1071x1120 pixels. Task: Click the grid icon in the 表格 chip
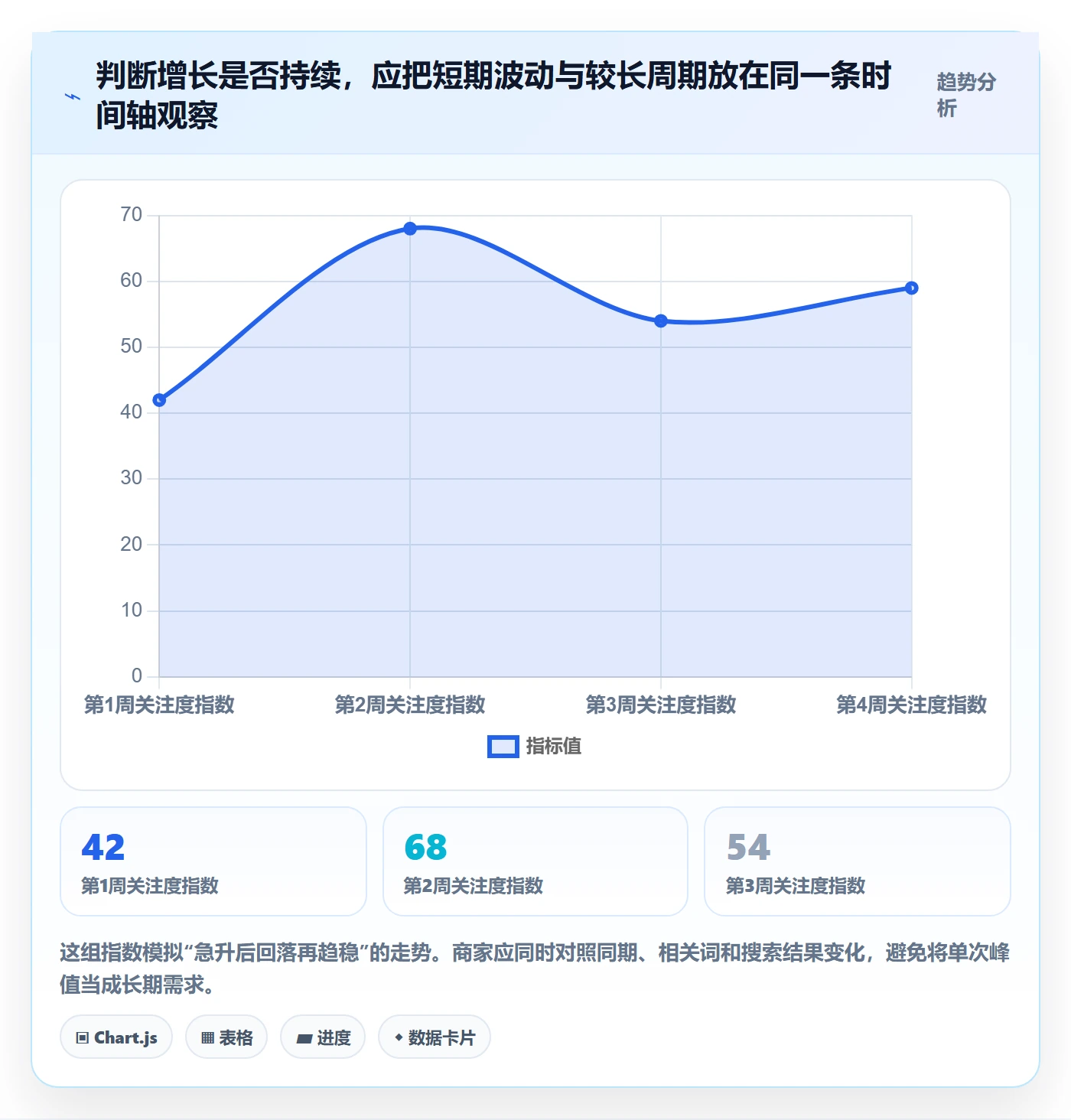[207, 1038]
